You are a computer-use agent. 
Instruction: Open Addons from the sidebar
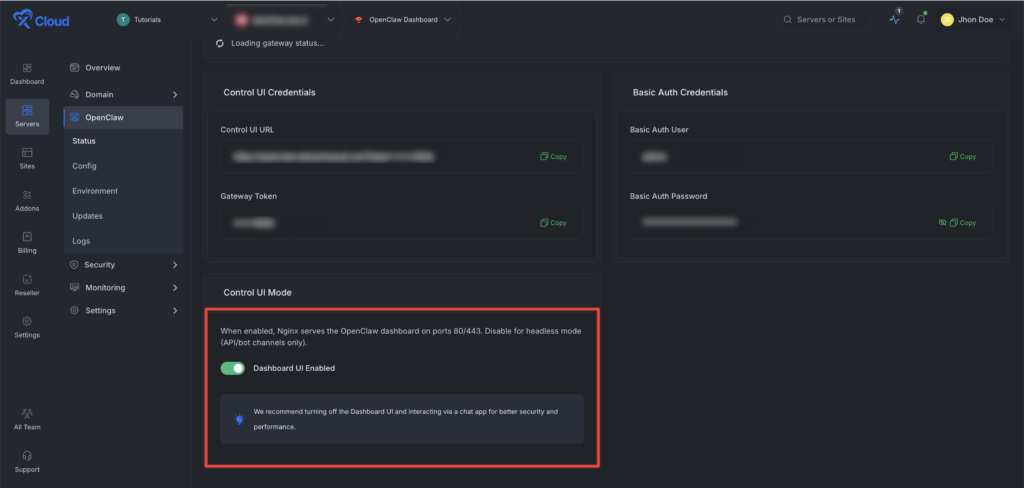[x=27, y=200]
